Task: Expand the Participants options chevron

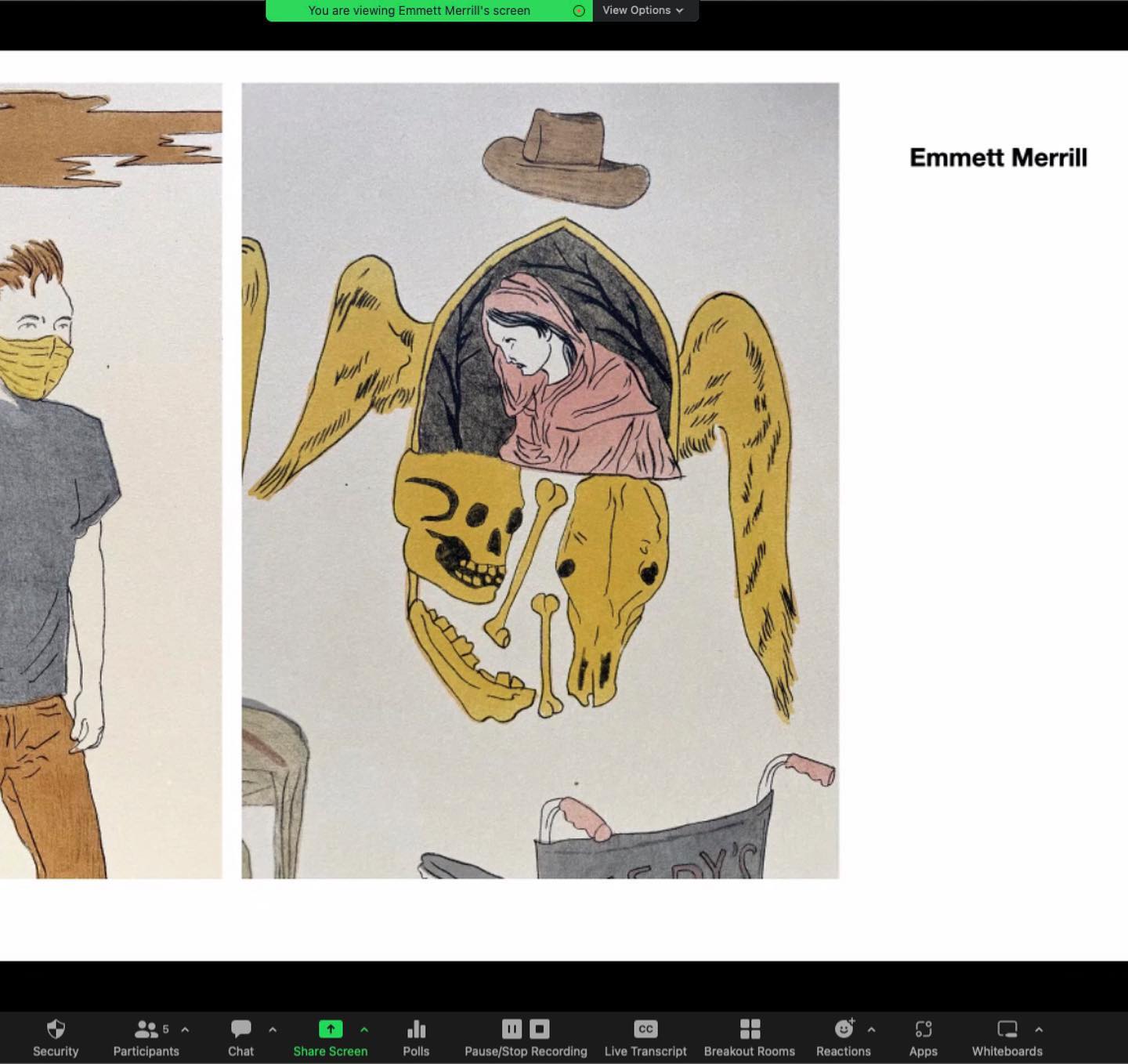Action: coord(185,1030)
